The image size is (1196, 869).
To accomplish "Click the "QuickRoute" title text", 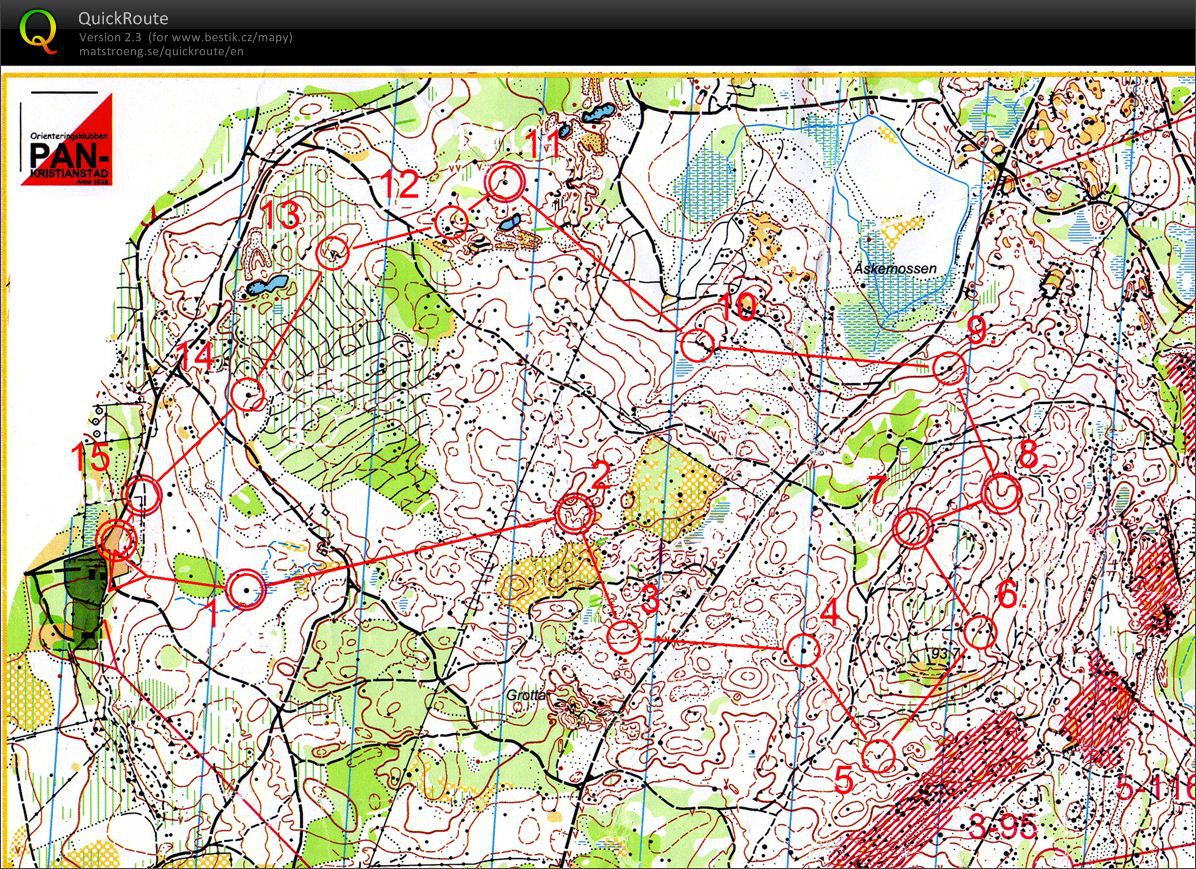I will click(123, 18).
